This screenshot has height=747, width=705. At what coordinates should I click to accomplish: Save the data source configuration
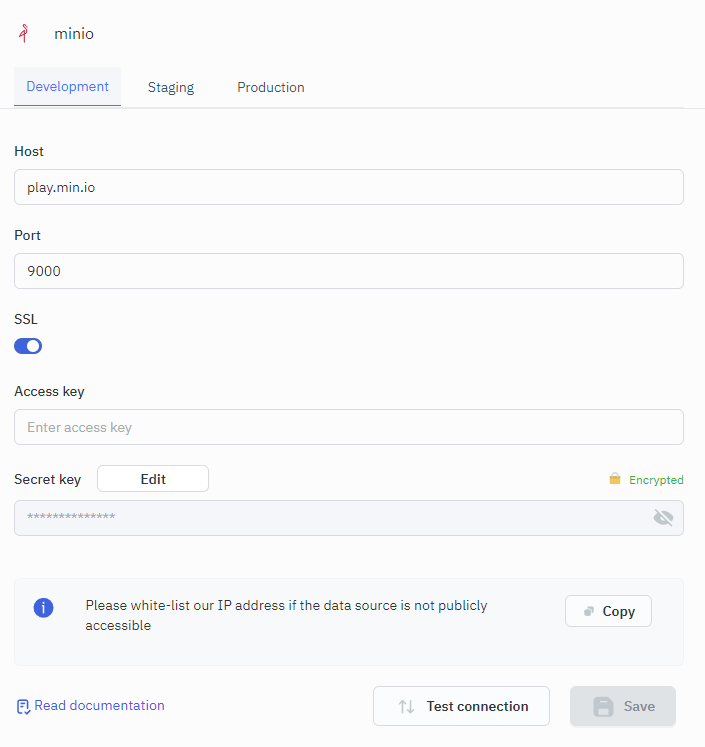[x=623, y=706]
